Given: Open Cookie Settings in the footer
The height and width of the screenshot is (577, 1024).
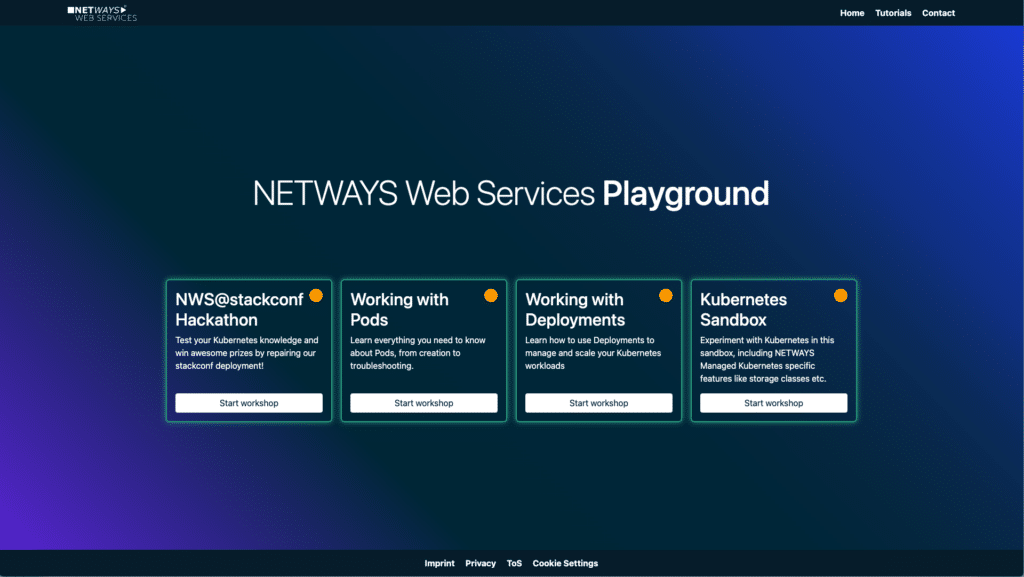Looking at the screenshot, I should coord(565,563).
